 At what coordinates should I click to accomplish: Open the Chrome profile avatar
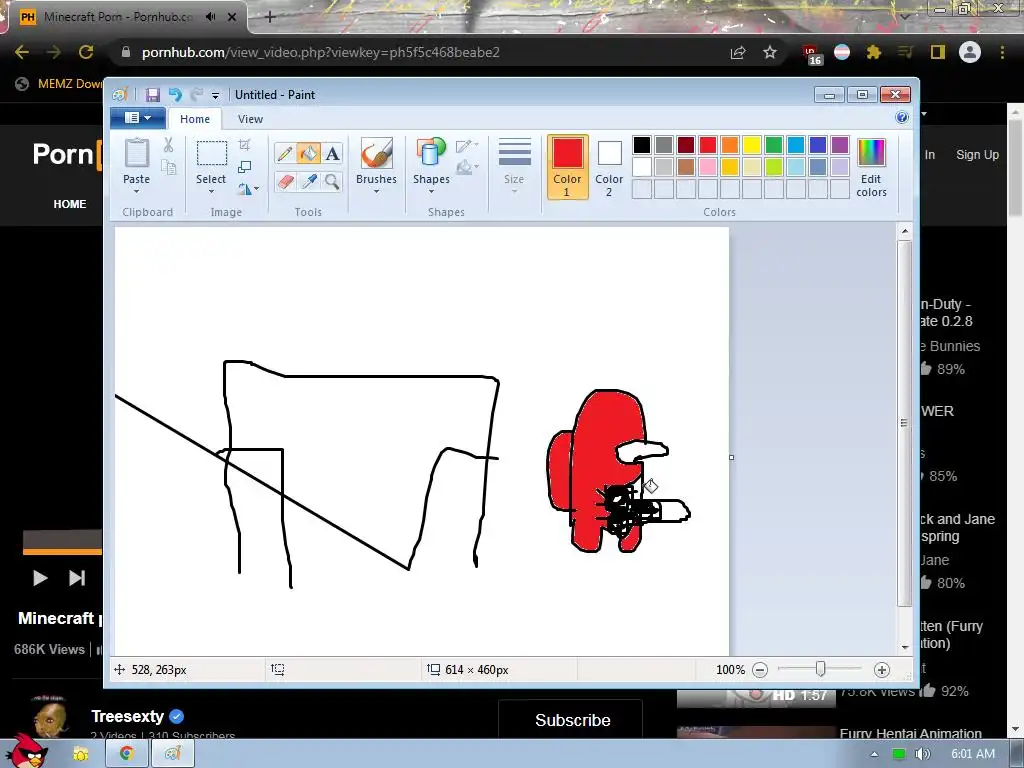[x=970, y=52]
